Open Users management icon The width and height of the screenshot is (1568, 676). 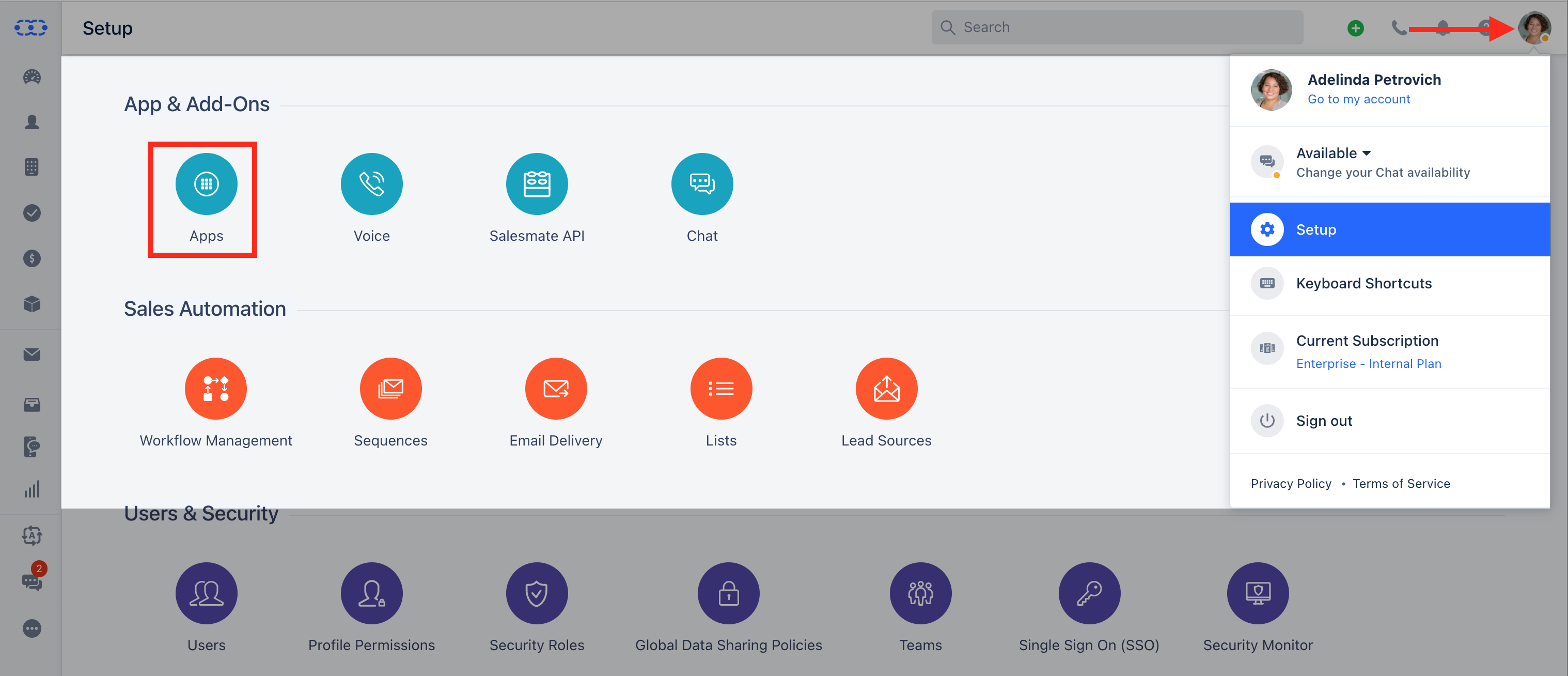coord(207,593)
